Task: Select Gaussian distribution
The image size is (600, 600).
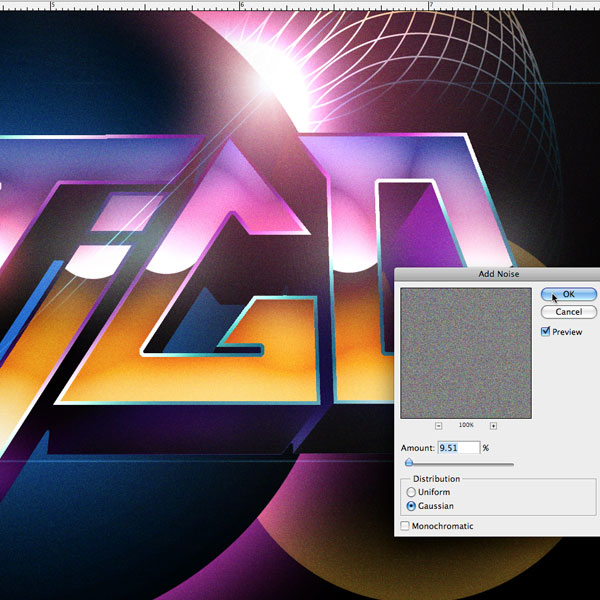Action: click(411, 506)
